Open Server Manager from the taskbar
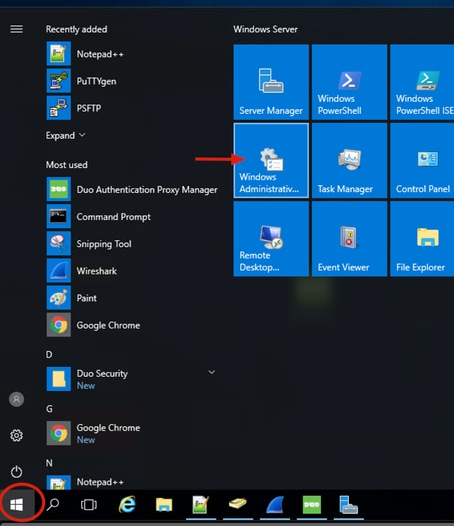Image resolution: width=454 pixels, height=526 pixels. point(348,504)
